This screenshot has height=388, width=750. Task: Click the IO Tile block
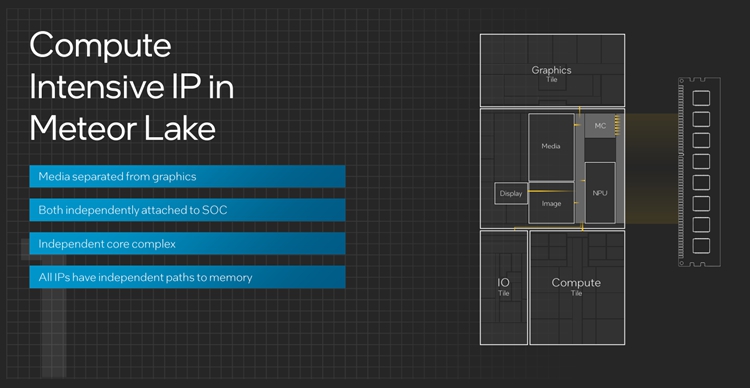pyautogui.click(x=504, y=288)
